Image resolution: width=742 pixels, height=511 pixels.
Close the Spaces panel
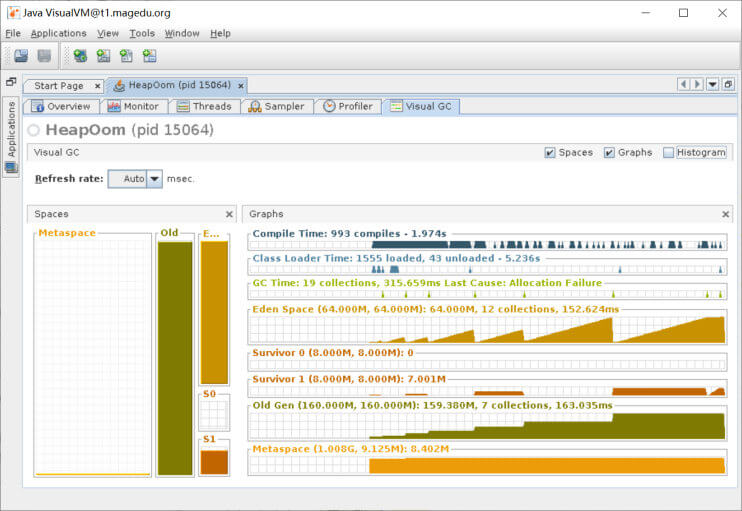click(x=229, y=214)
